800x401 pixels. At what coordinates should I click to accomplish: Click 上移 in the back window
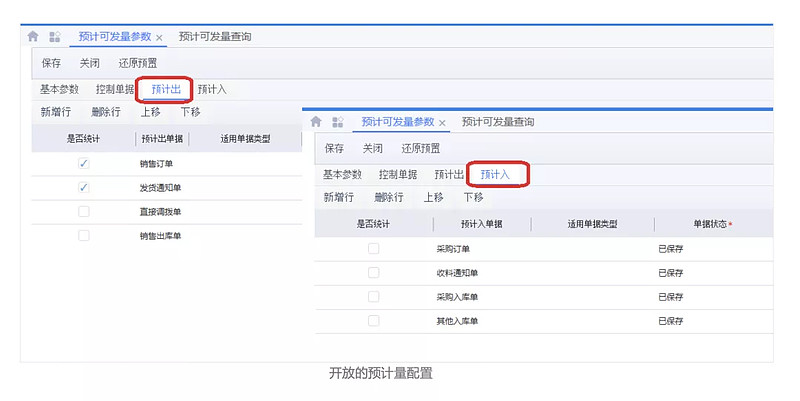tap(151, 112)
